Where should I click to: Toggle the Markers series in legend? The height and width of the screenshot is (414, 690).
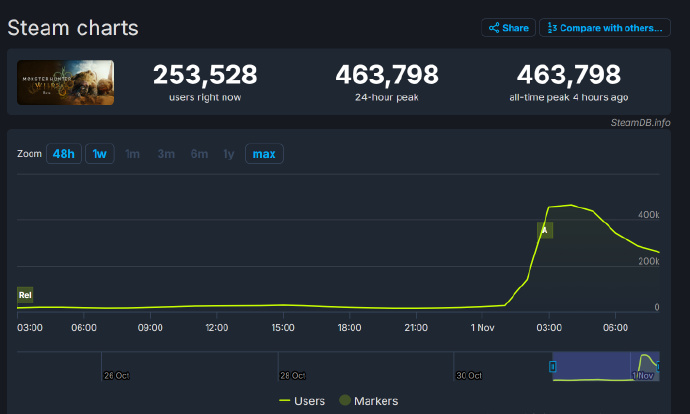tap(367, 401)
